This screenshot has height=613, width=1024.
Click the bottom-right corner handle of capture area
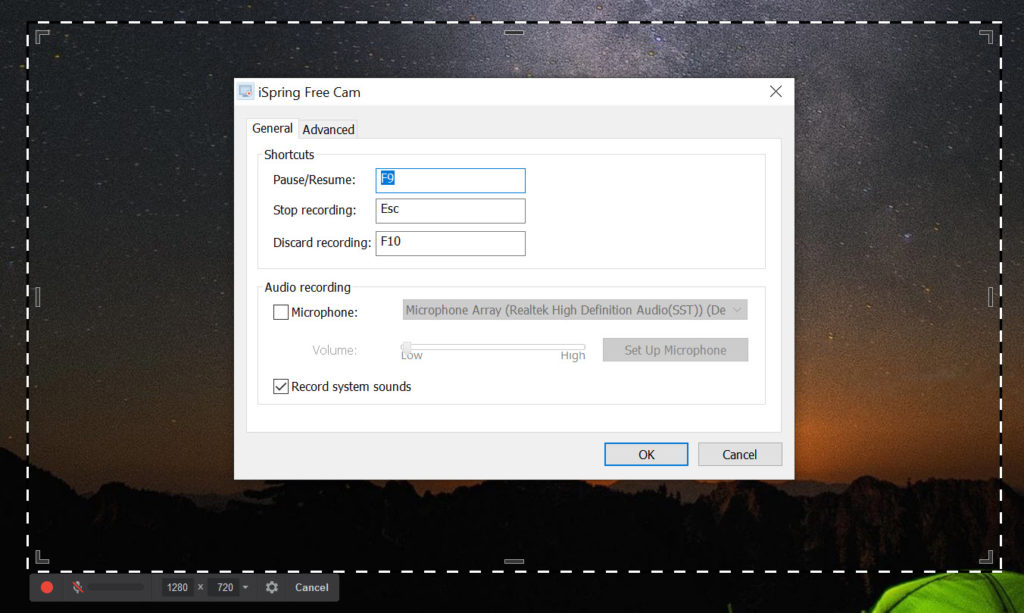pyautogui.click(x=986, y=556)
